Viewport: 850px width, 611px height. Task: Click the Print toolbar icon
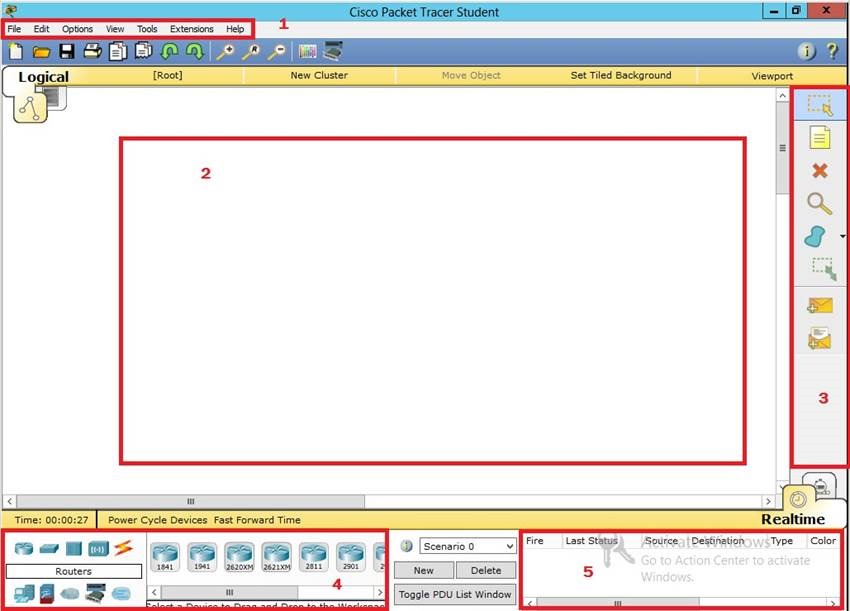click(x=92, y=52)
